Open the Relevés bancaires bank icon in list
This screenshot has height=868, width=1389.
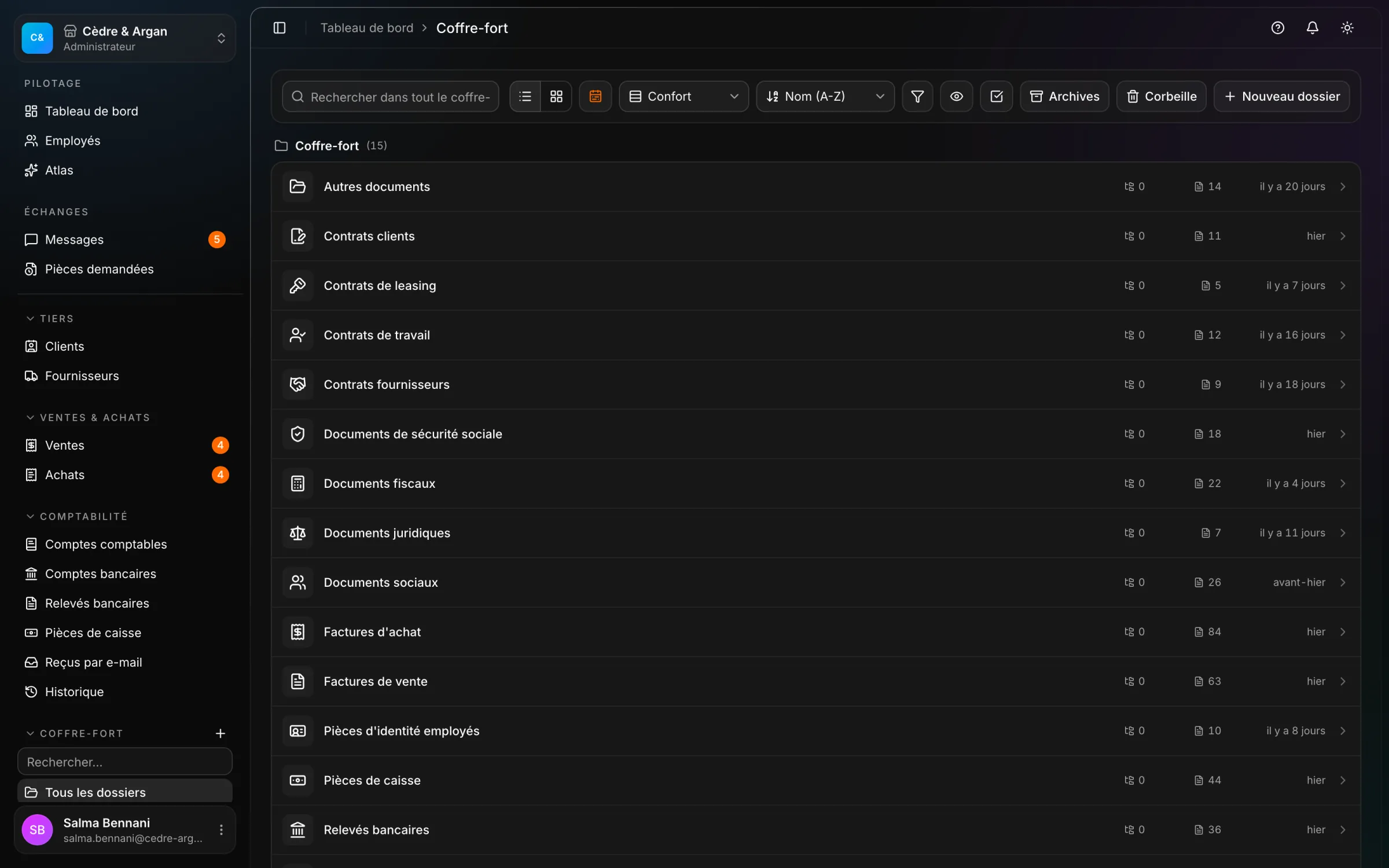tap(297, 830)
